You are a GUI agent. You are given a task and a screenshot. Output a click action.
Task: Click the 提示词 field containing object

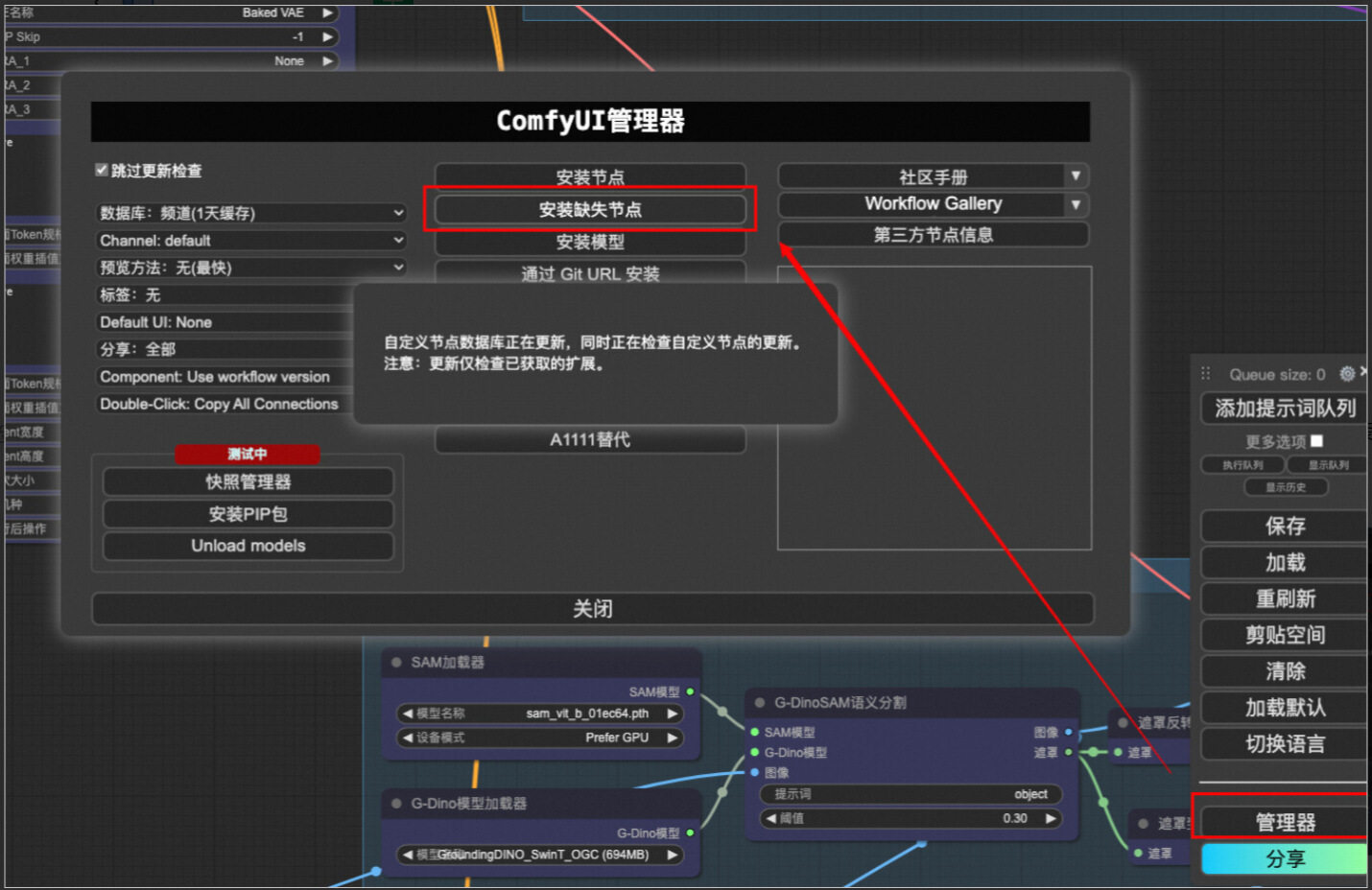pos(911,794)
